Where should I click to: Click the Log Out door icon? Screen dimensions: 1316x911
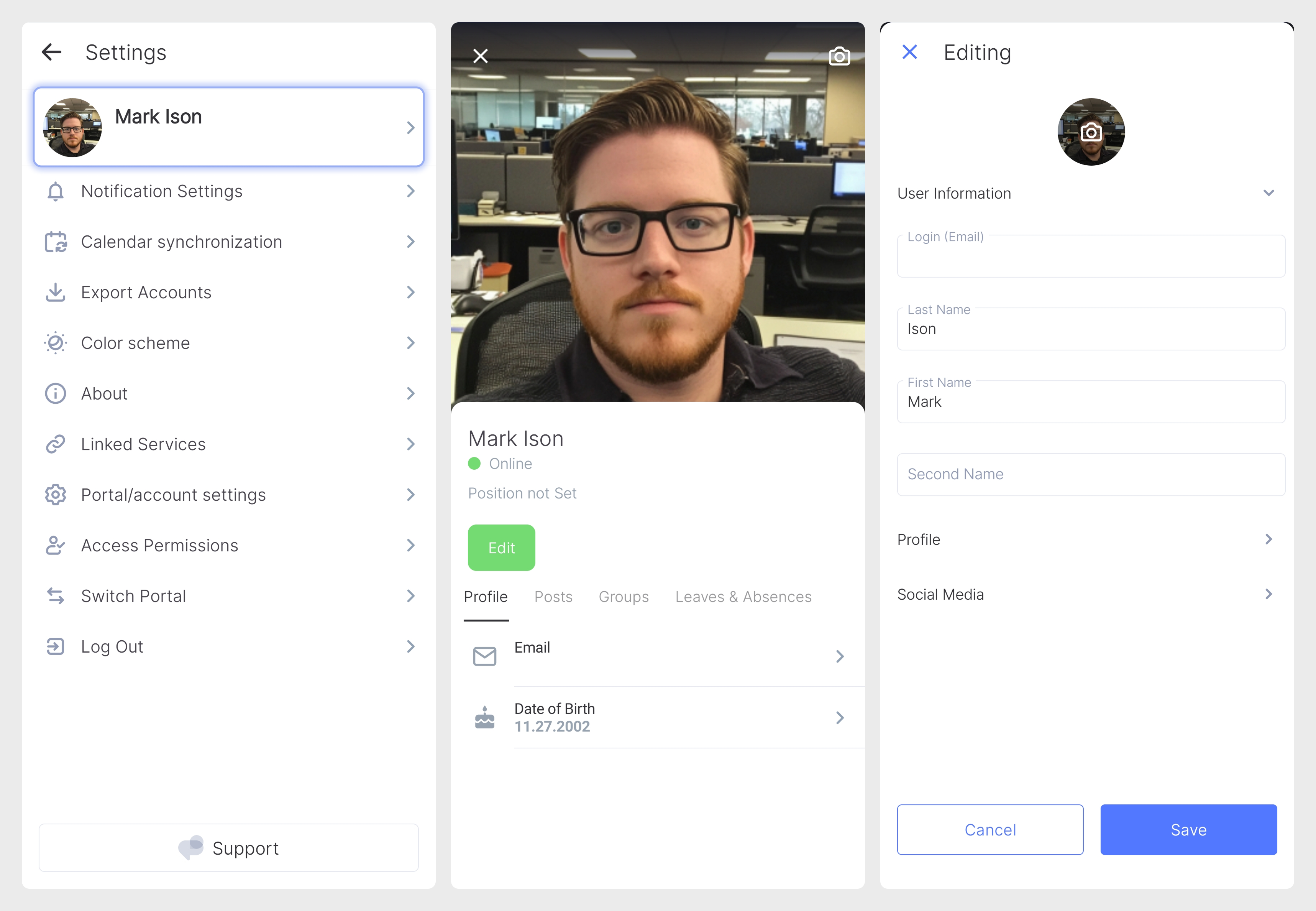coord(55,647)
